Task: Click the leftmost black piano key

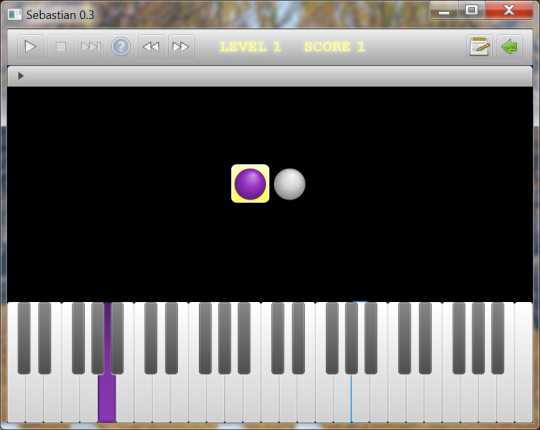Action: 24,338
